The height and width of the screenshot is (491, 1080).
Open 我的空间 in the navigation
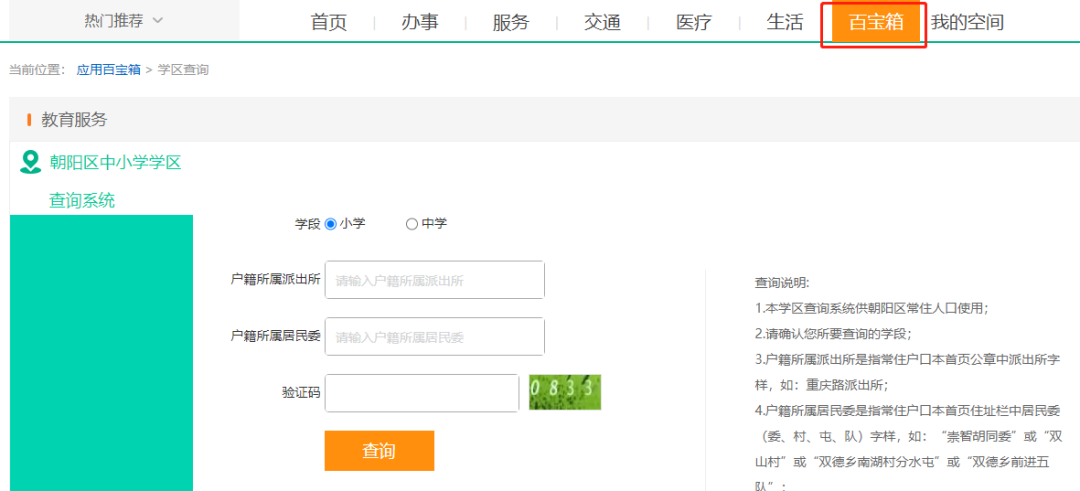967,22
